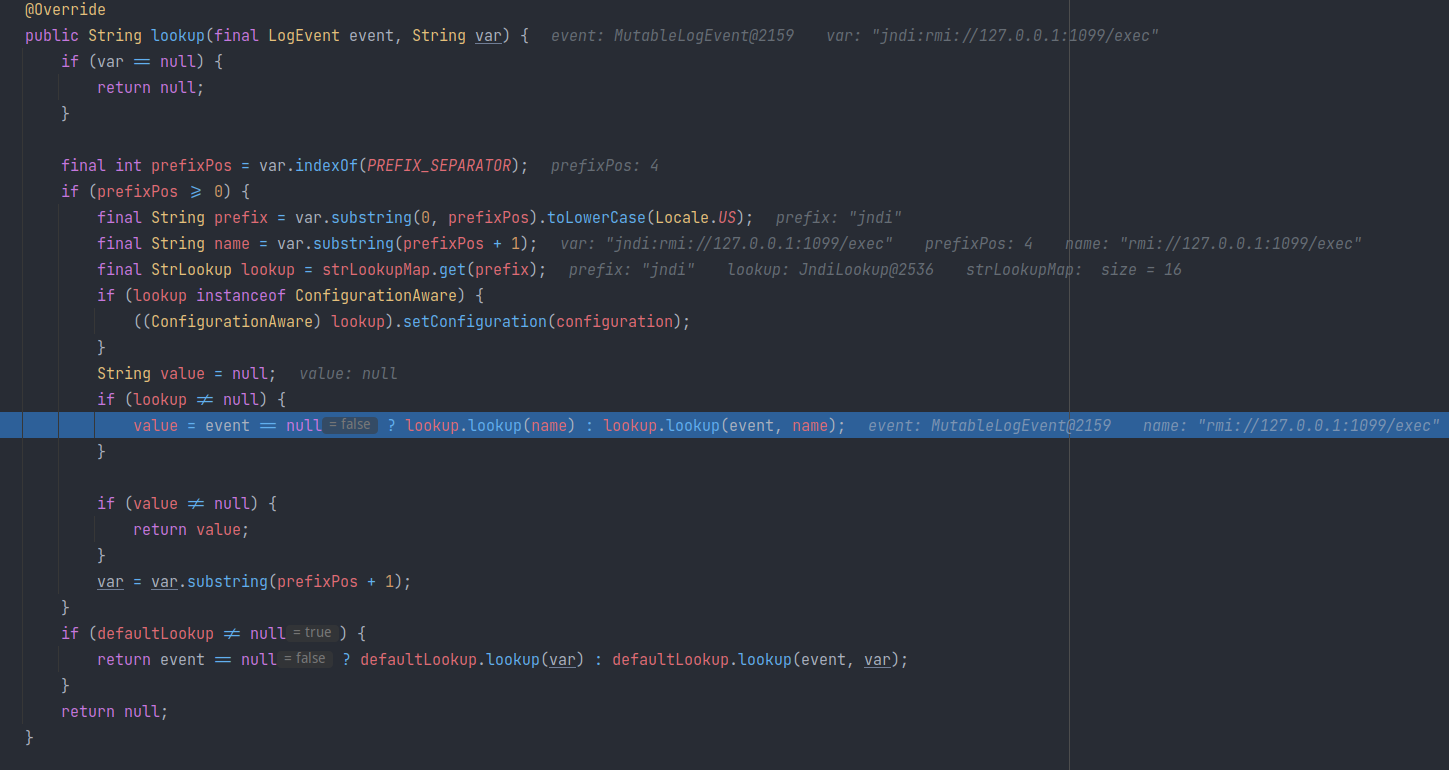
Task: Click the lookup.lookup(name) call on the highlighted line
Action: (490, 425)
